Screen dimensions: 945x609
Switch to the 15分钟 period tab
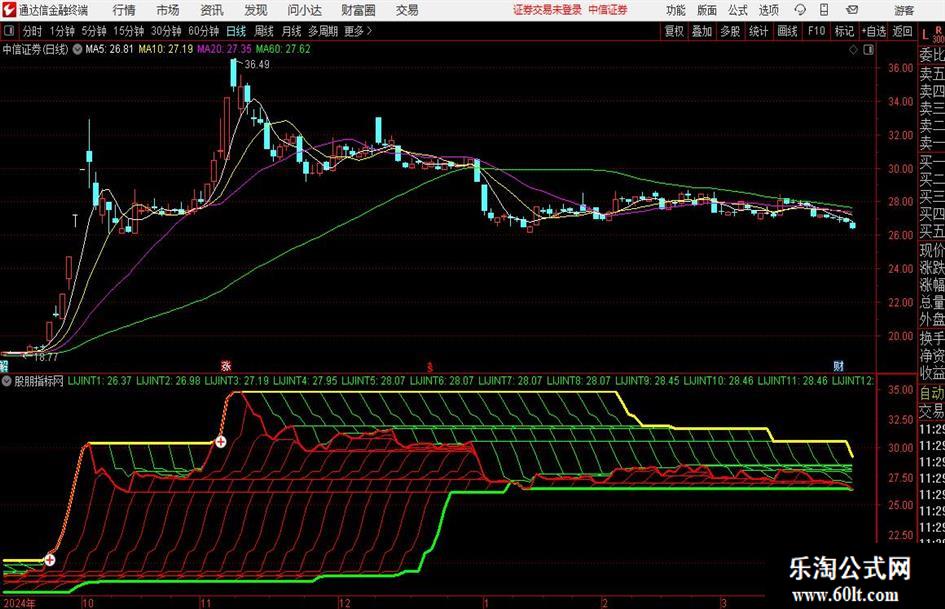[128, 31]
